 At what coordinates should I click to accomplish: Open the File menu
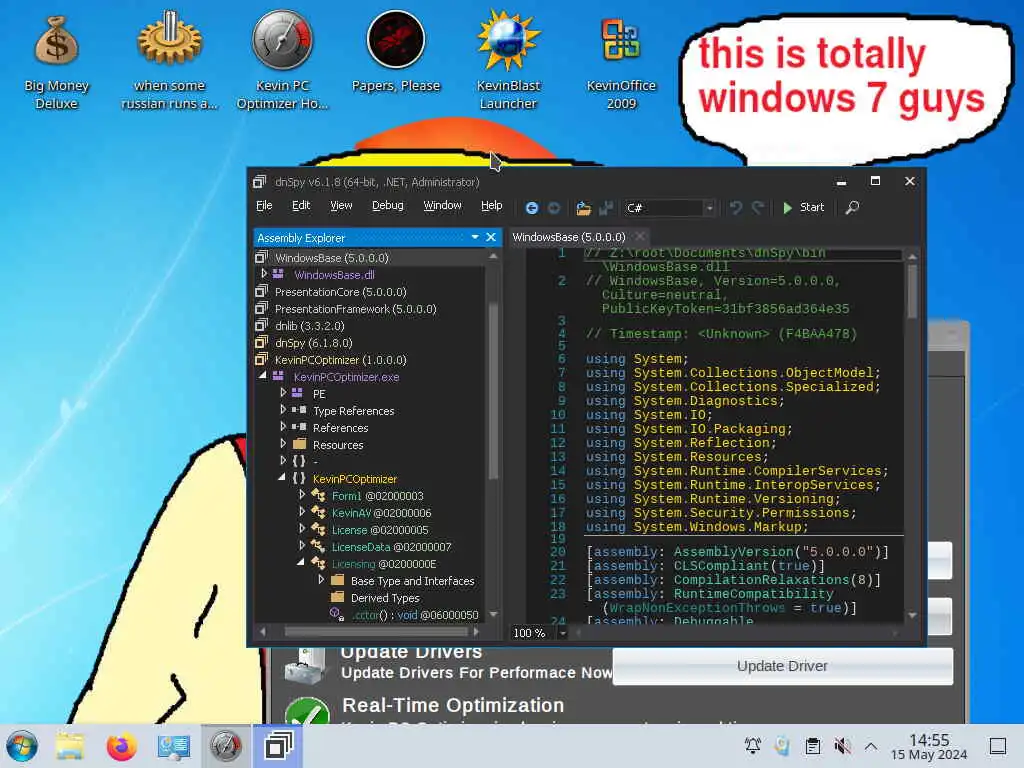tap(264, 206)
